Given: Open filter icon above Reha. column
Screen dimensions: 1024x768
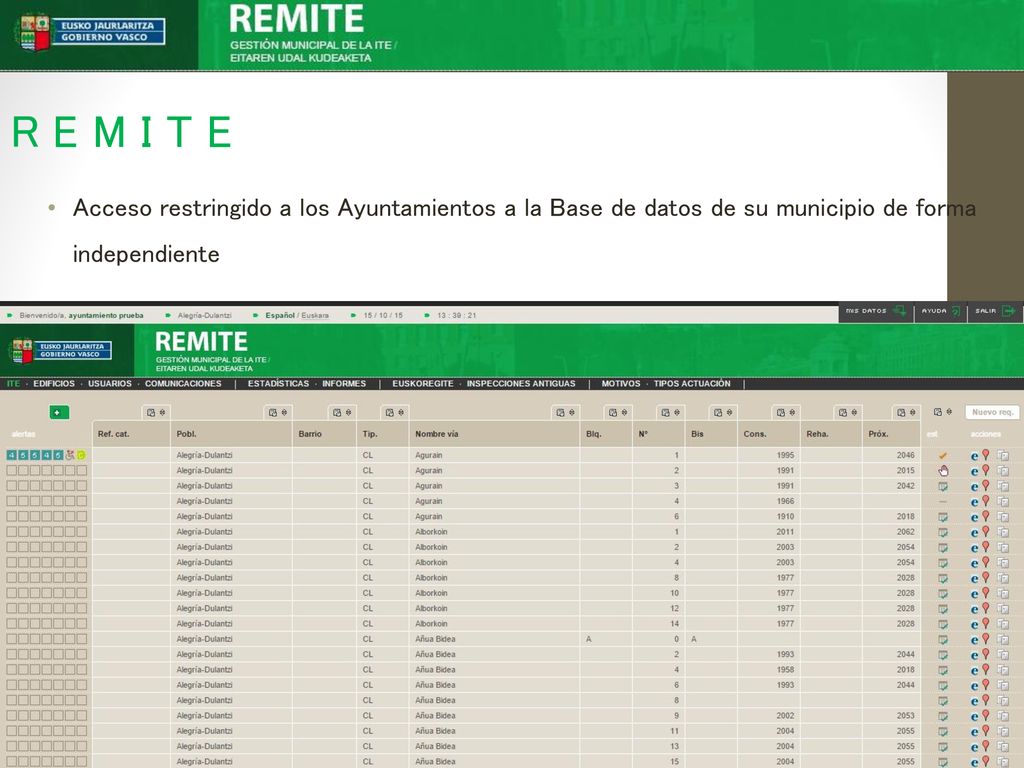Looking at the screenshot, I should (843, 413).
